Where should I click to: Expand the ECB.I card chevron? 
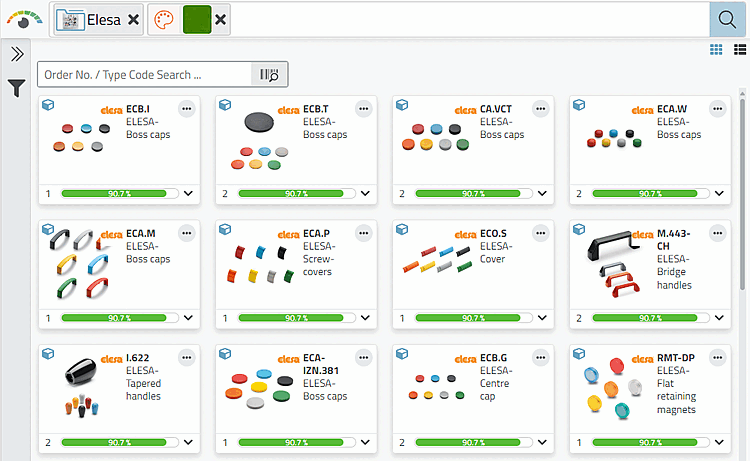pos(188,194)
